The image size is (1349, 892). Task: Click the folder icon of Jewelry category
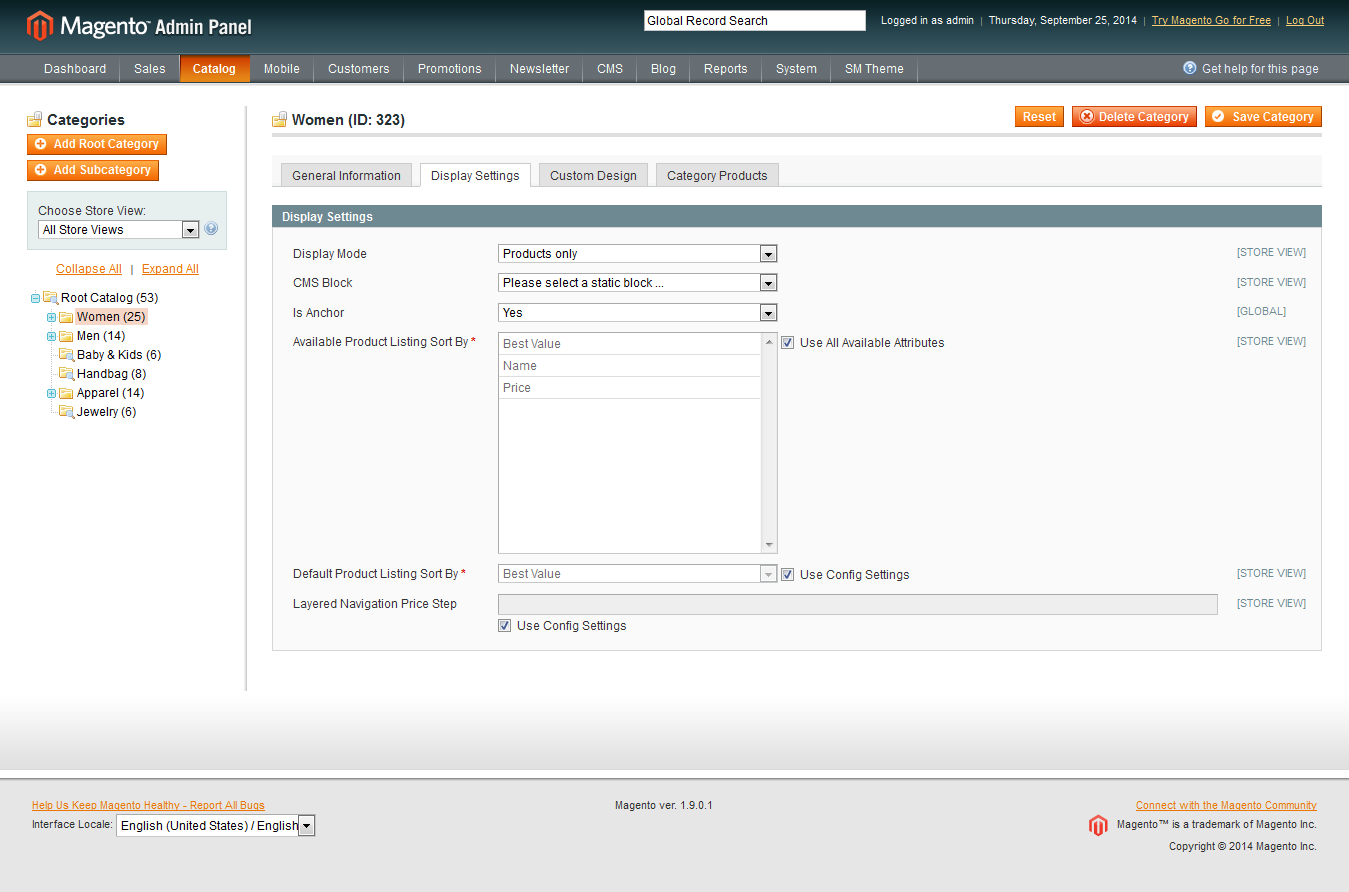pyautogui.click(x=66, y=412)
